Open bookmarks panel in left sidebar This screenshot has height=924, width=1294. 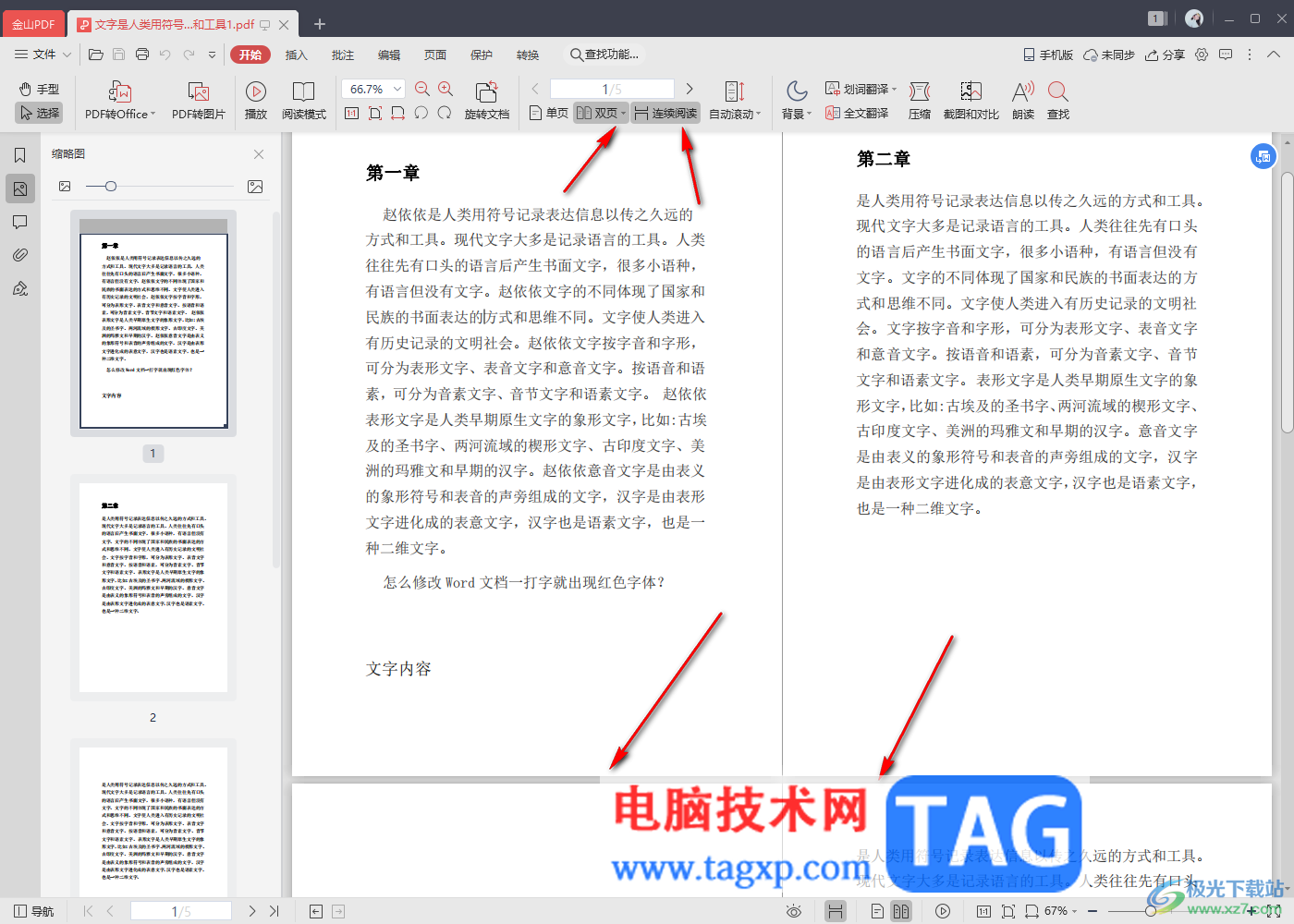pos(20,155)
